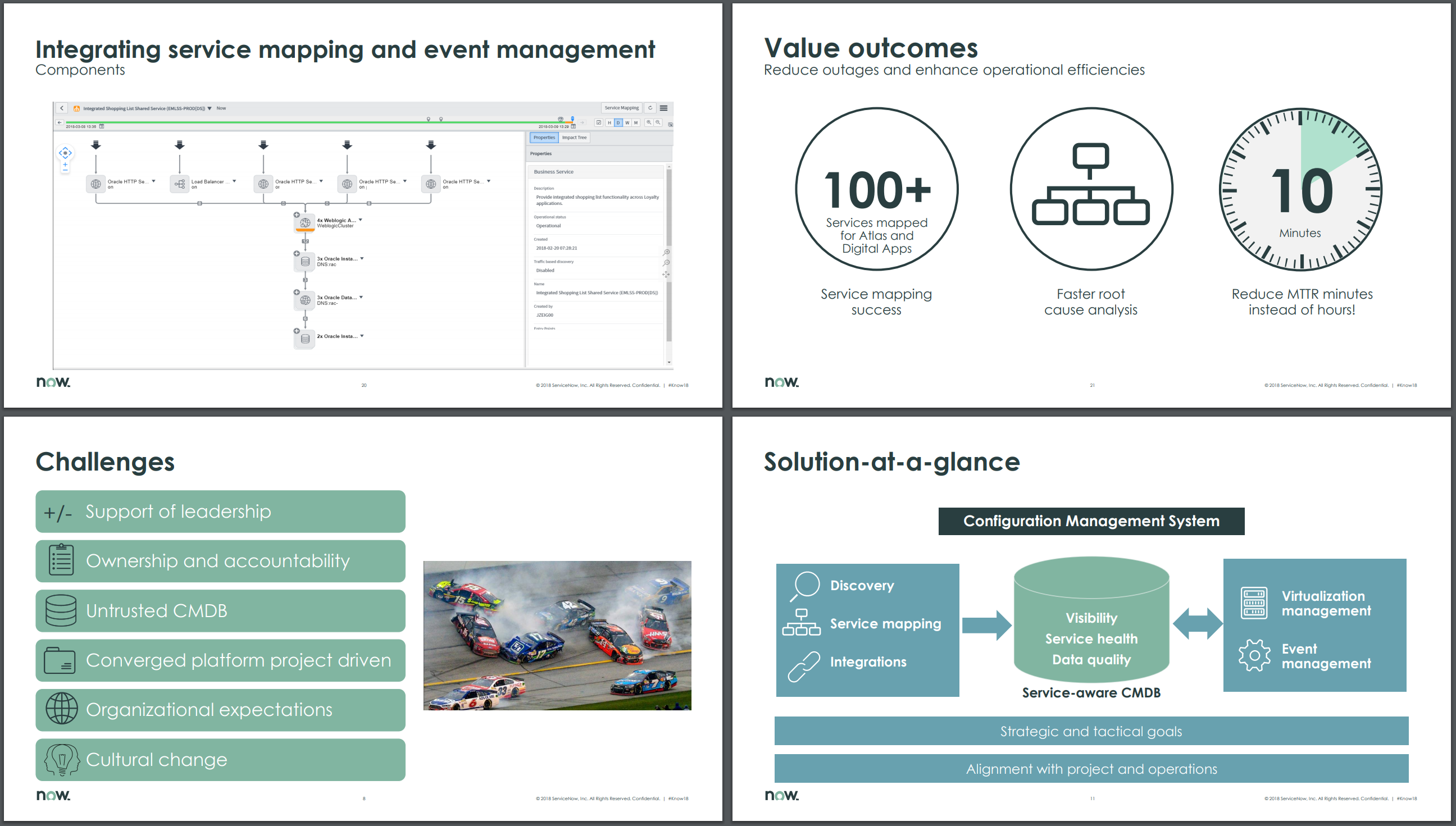Zoom in on the timeline magnifier

pos(649,122)
